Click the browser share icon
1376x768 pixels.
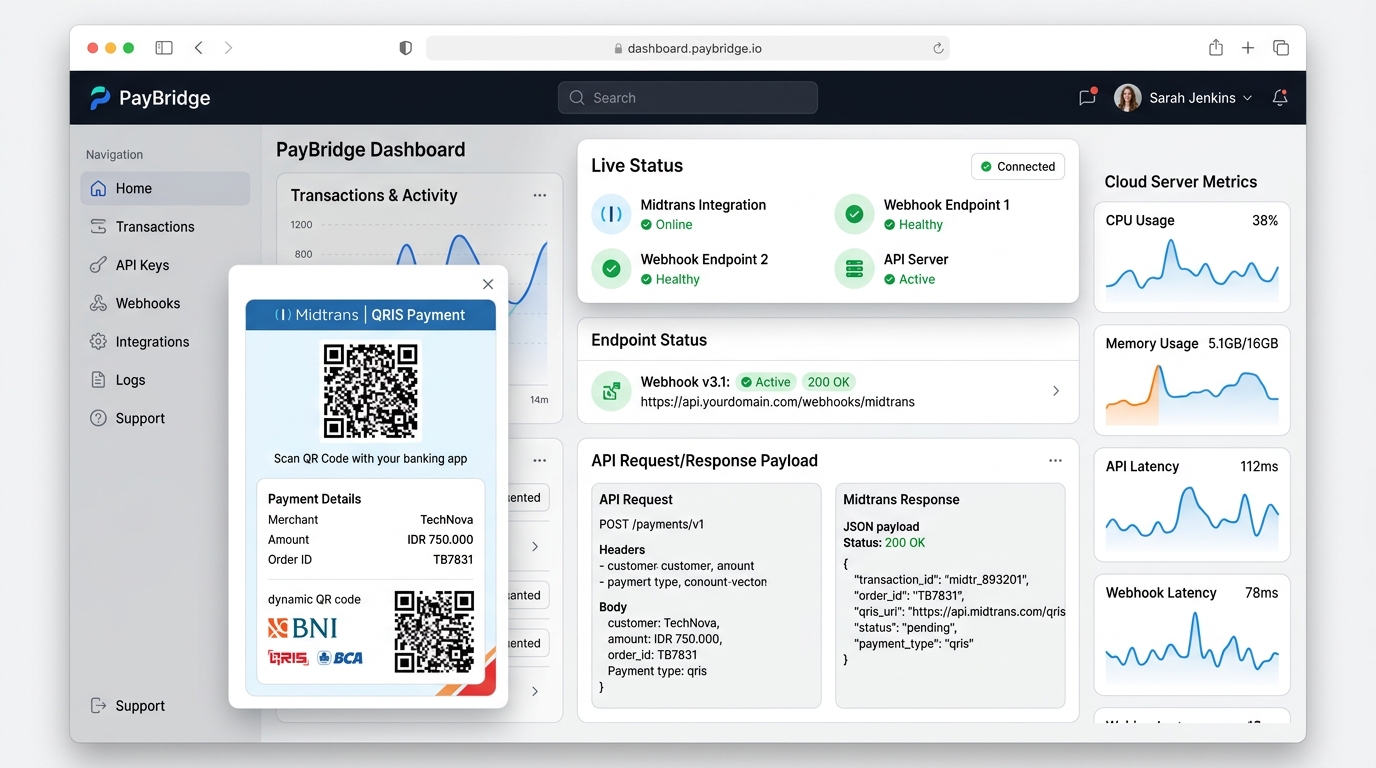point(1216,47)
